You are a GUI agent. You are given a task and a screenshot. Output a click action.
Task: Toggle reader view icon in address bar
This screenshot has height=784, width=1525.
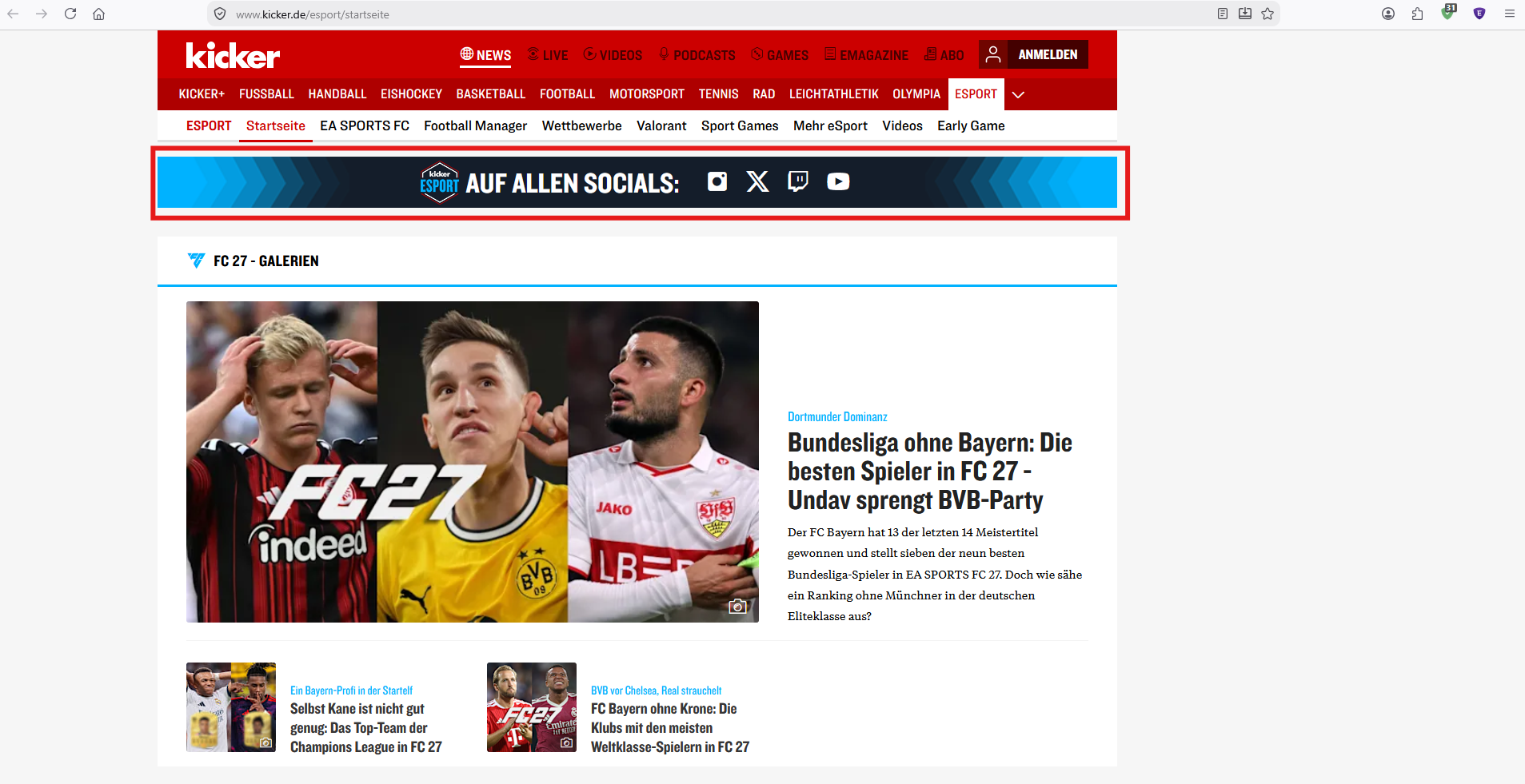point(1223,14)
